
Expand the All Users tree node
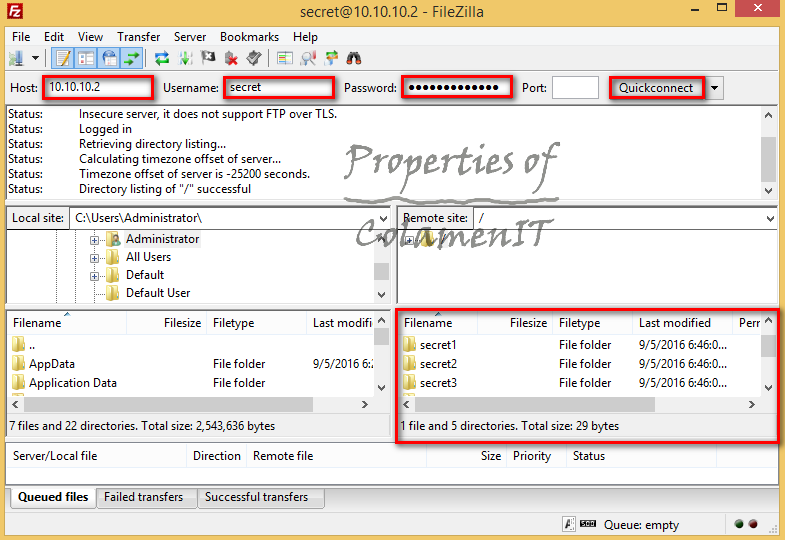coord(94,258)
